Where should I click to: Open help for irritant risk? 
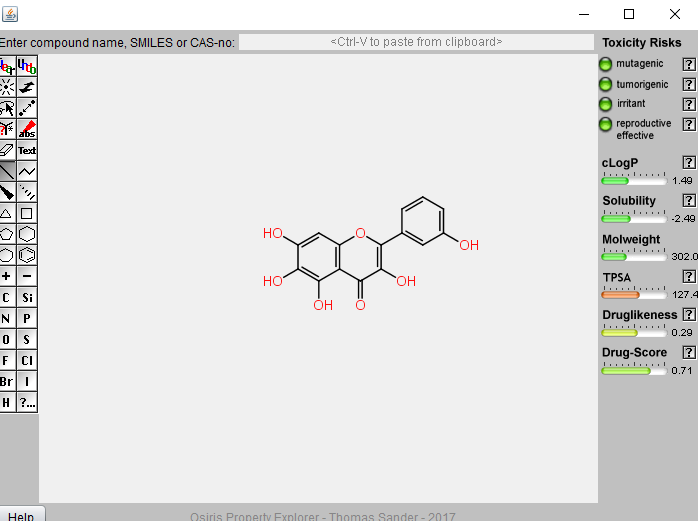pos(689,104)
